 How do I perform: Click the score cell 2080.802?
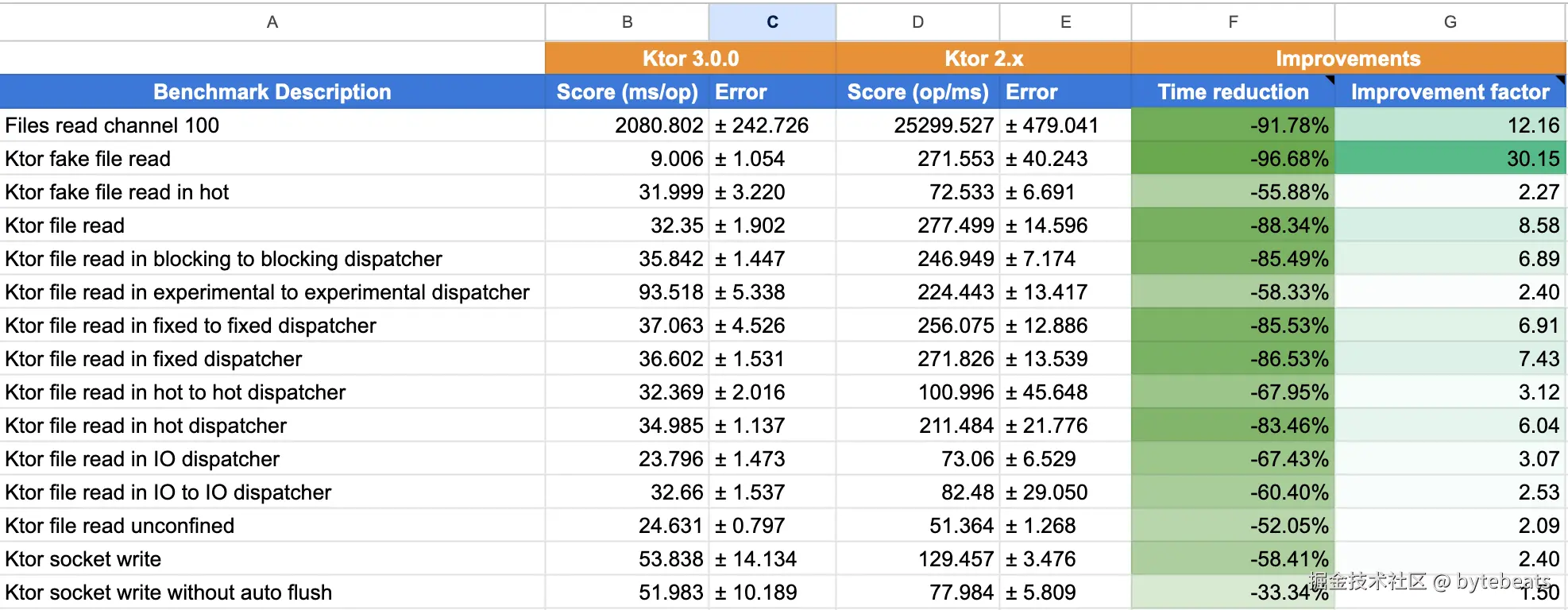click(x=627, y=125)
